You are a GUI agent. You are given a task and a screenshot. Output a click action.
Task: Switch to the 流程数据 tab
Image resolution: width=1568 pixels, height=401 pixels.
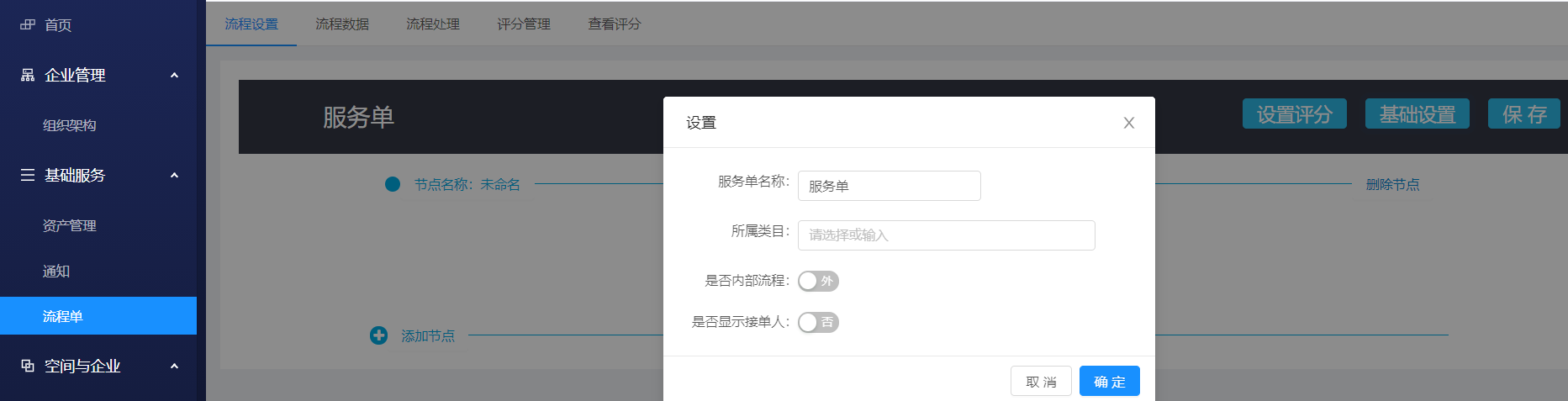pos(342,24)
